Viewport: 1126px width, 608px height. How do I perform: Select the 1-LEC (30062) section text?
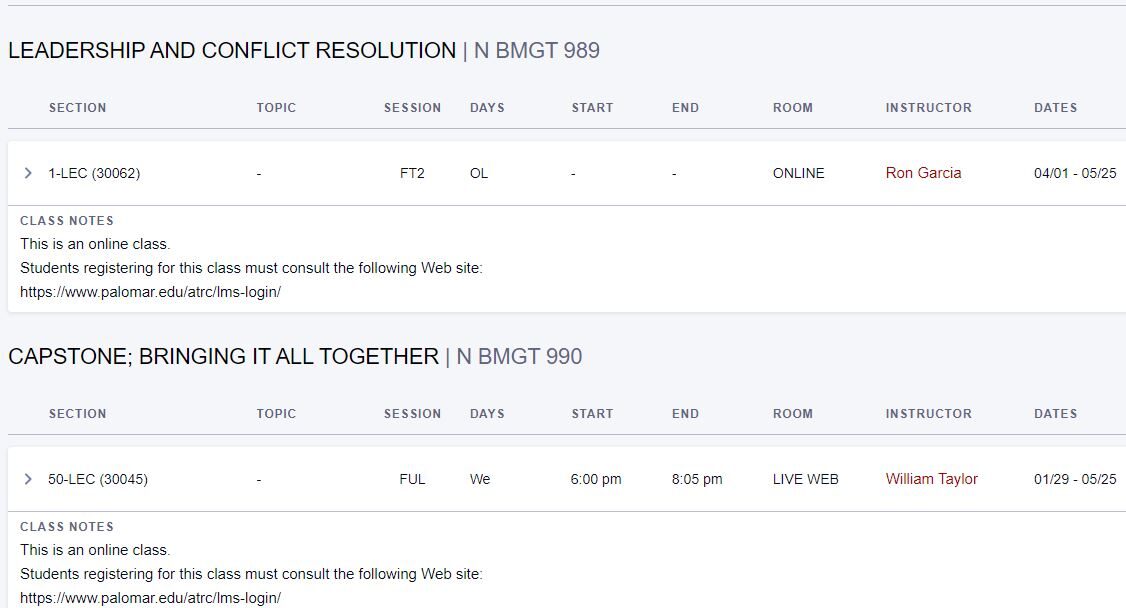[94, 173]
